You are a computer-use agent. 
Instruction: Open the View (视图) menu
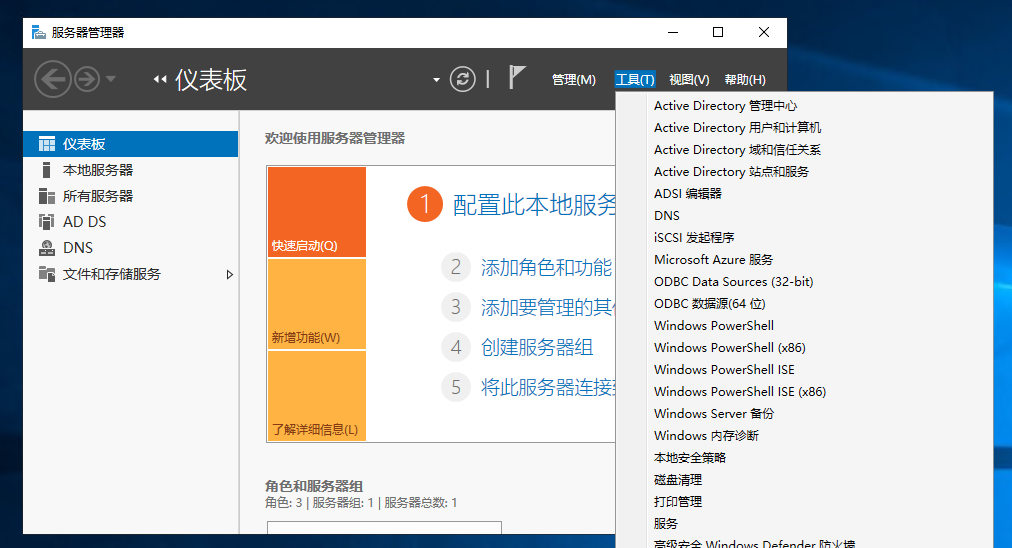pos(688,80)
